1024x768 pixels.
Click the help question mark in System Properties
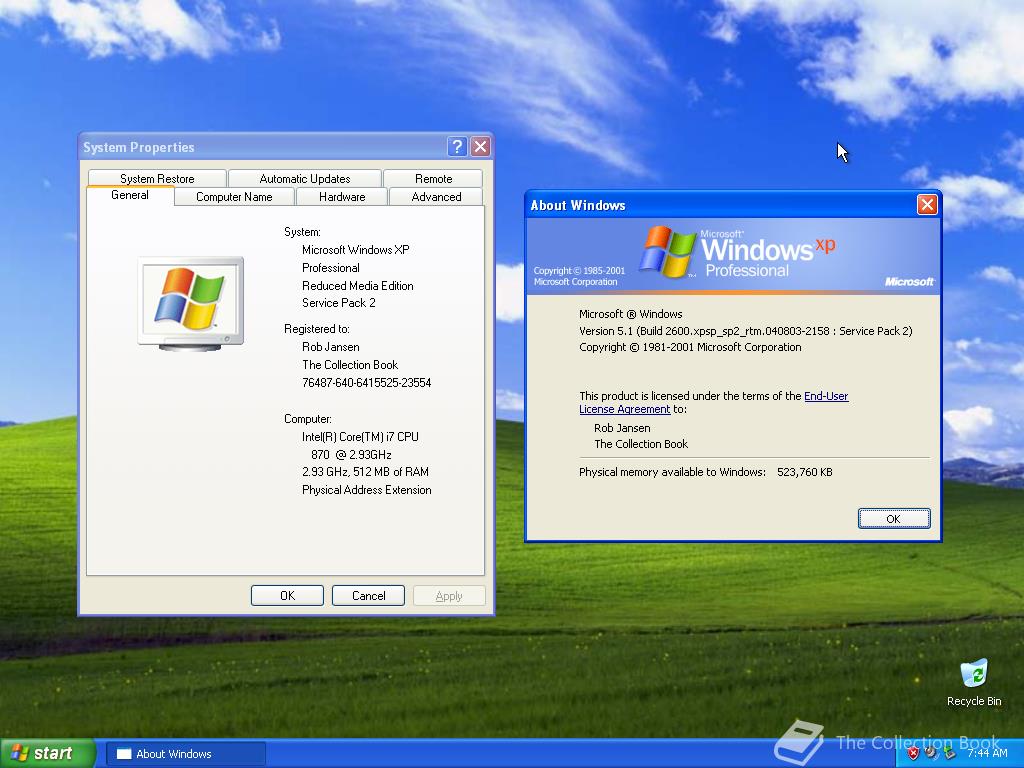pyautogui.click(x=457, y=147)
